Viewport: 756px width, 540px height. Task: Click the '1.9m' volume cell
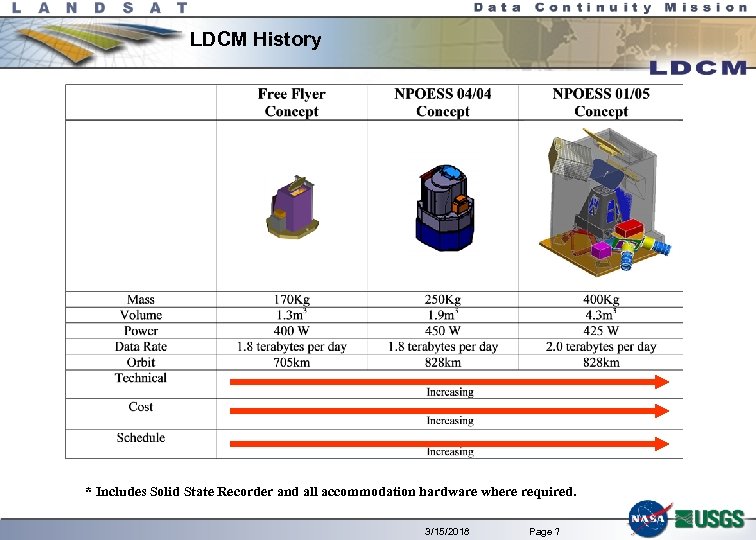click(x=443, y=315)
